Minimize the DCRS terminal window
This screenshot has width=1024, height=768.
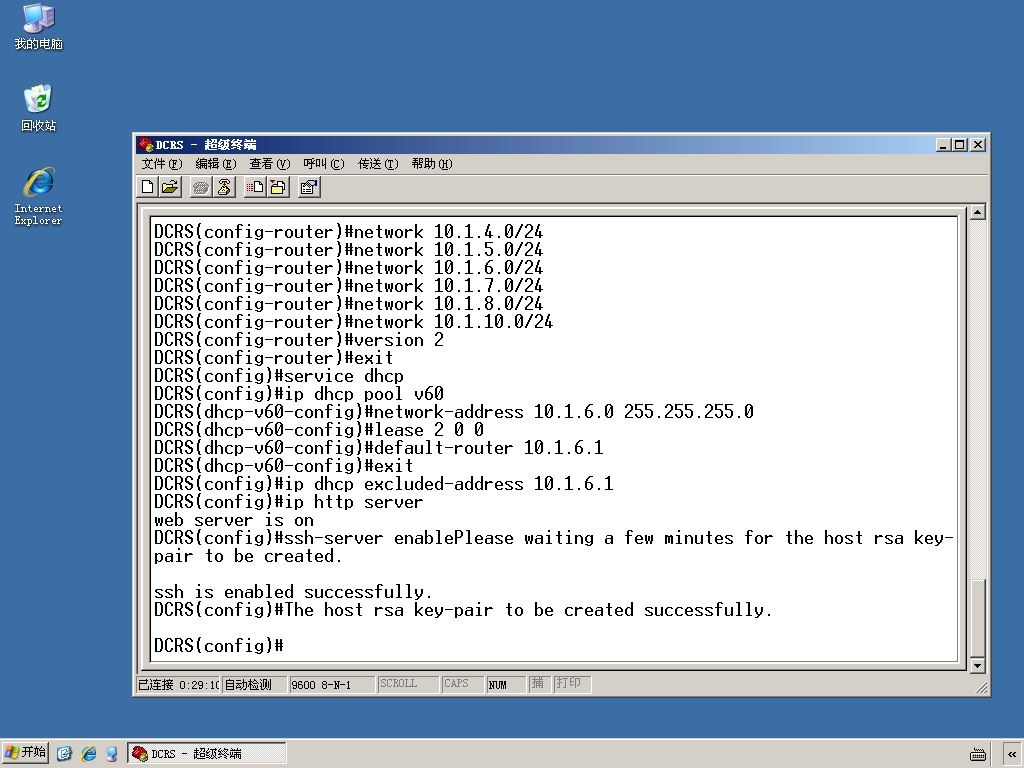point(944,144)
